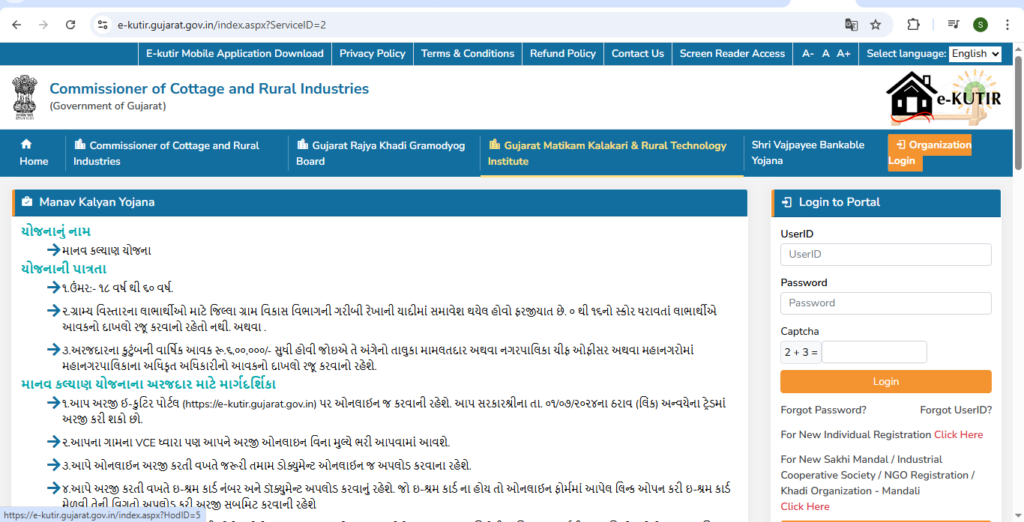
Task: Bookmark this page with star icon
Action: coord(876,25)
